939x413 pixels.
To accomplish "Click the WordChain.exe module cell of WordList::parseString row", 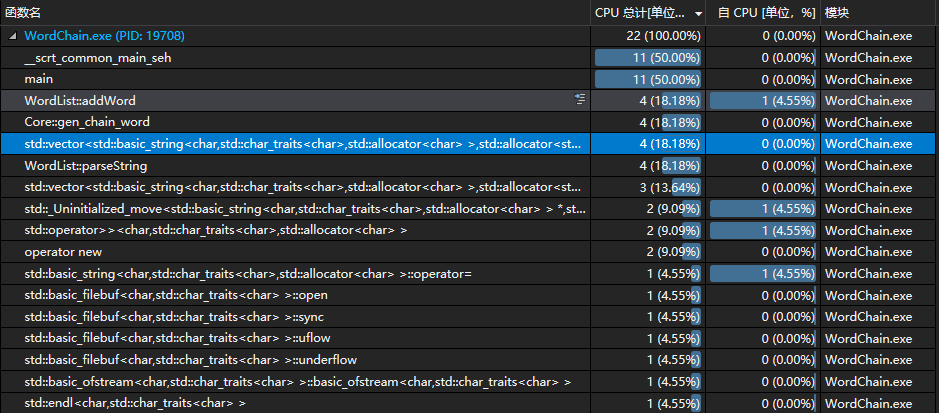I will click(x=879, y=165).
